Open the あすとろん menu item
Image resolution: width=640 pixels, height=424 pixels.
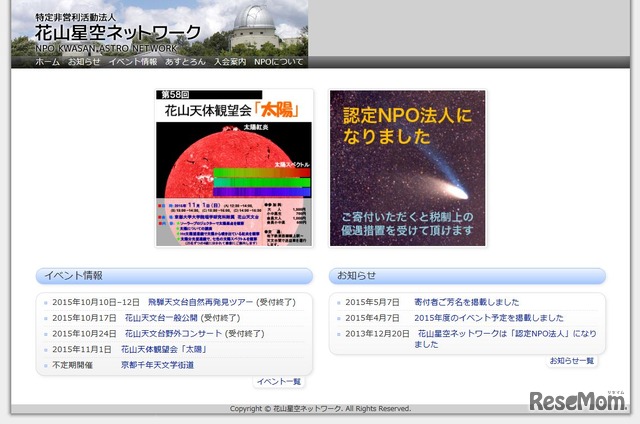[x=186, y=62]
